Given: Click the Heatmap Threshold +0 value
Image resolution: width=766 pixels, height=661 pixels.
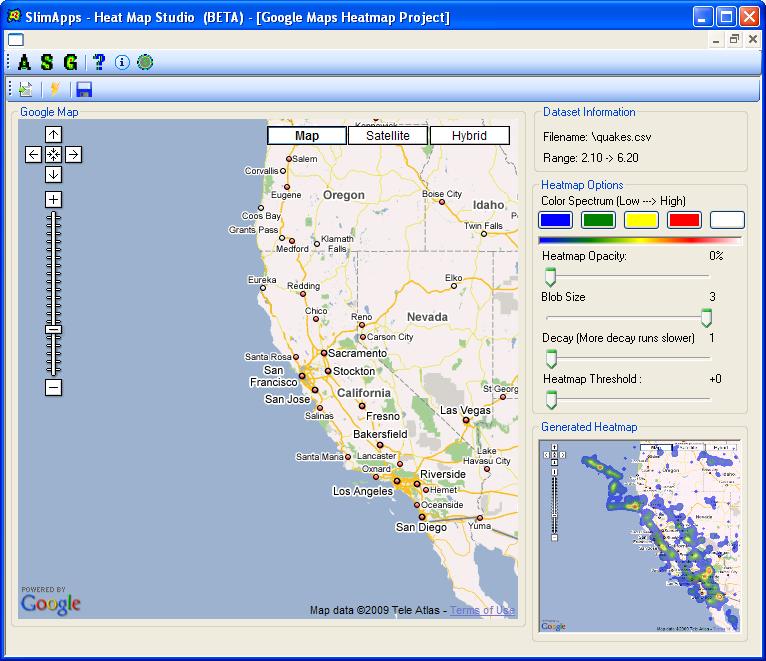Looking at the screenshot, I should (716, 379).
